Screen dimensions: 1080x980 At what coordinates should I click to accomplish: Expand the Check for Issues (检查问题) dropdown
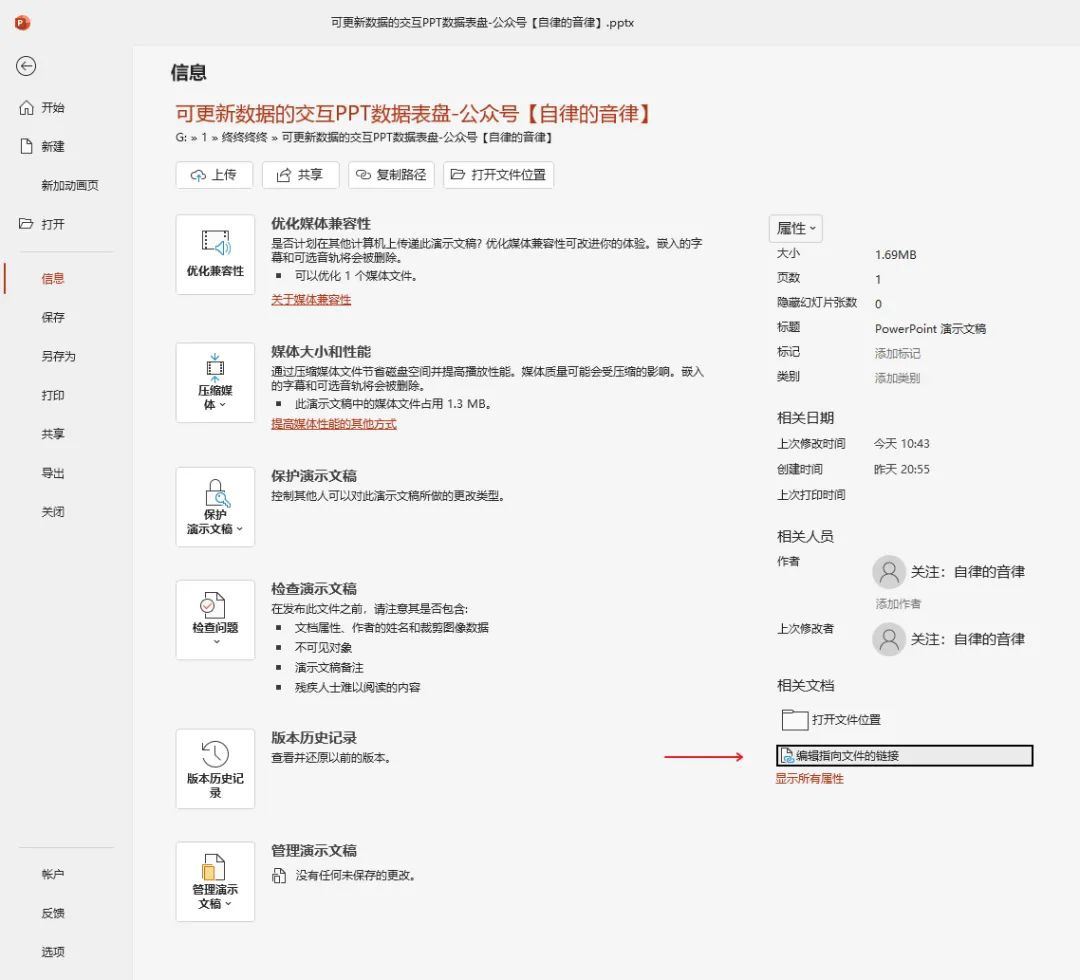pos(215,620)
